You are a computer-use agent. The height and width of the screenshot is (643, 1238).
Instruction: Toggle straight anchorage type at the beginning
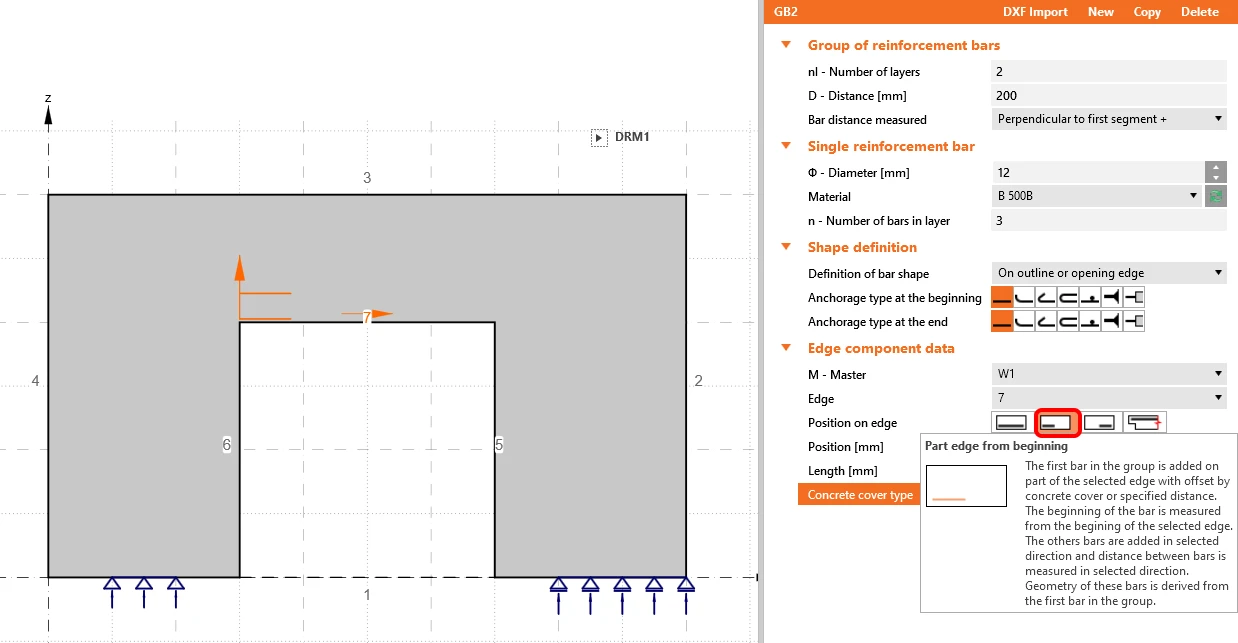coord(1002,298)
